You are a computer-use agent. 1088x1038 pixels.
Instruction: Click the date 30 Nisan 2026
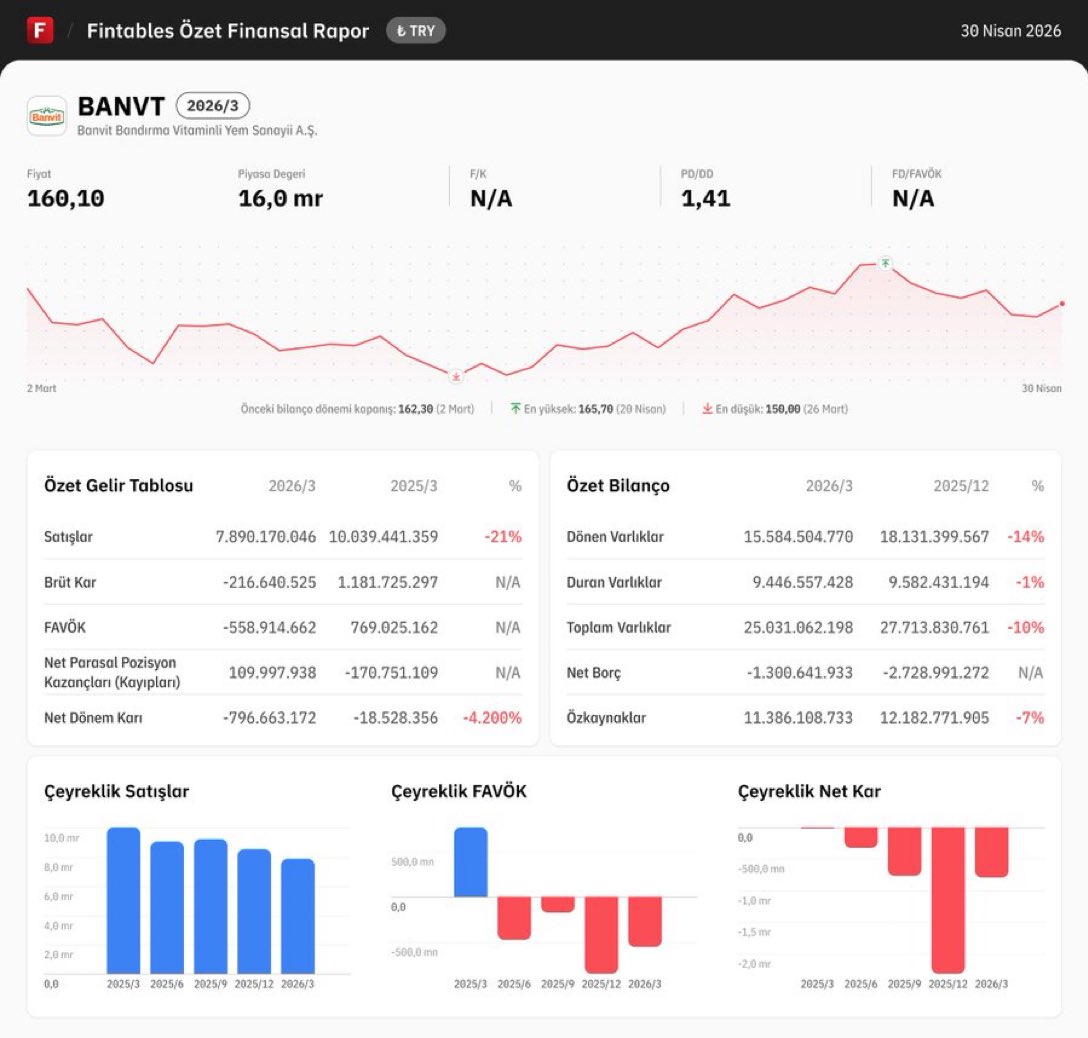point(1010,31)
